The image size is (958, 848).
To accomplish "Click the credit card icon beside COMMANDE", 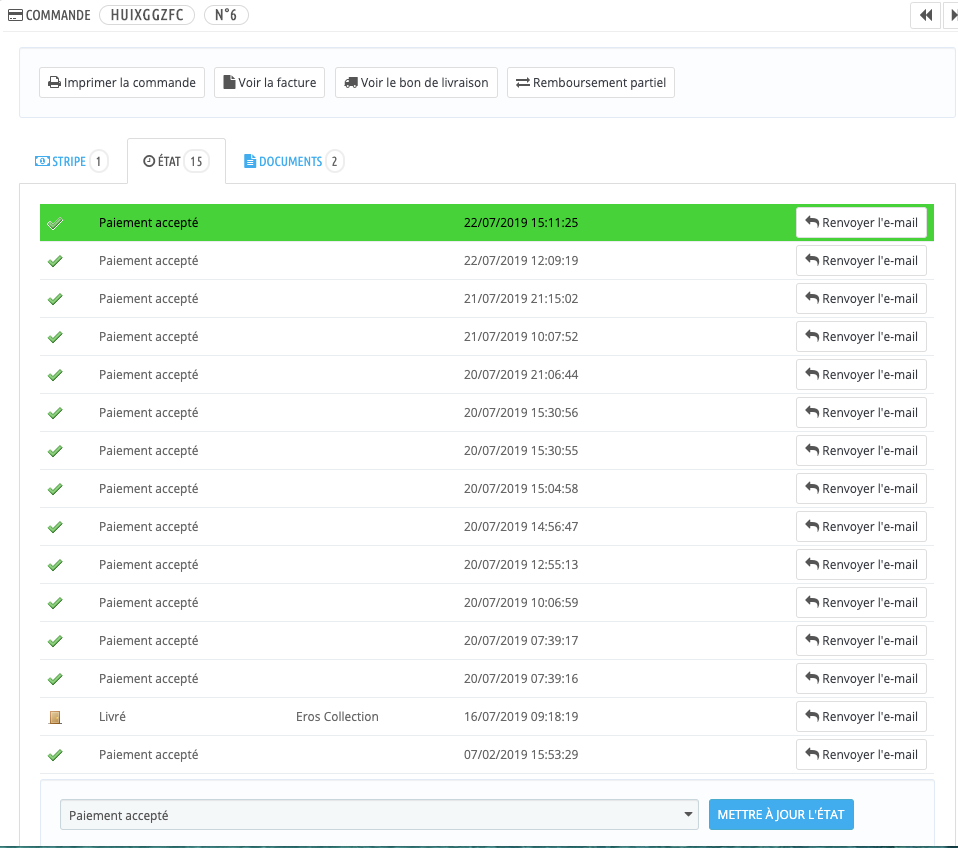I will point(15,15).
